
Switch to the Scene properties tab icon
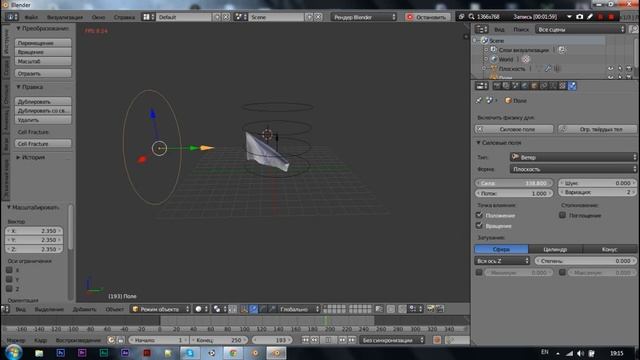pyautogui.click(x=516, y=86)
